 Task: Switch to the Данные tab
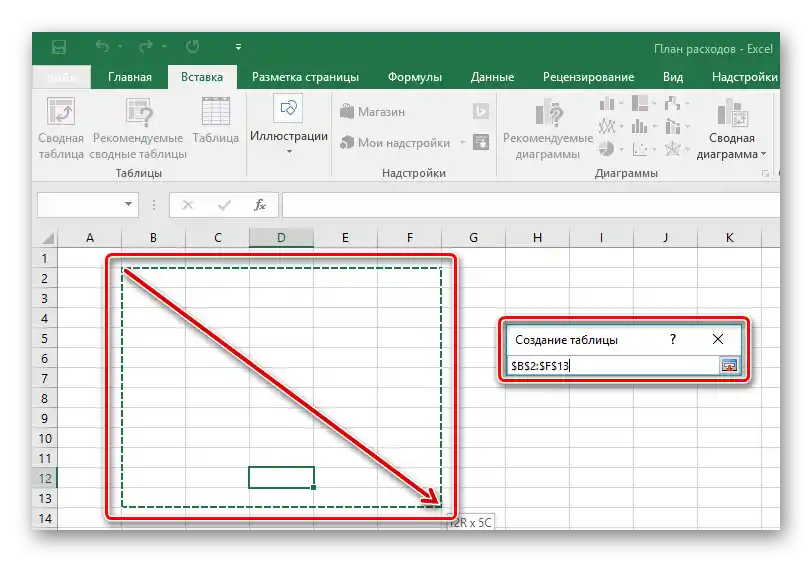[492, 77]
